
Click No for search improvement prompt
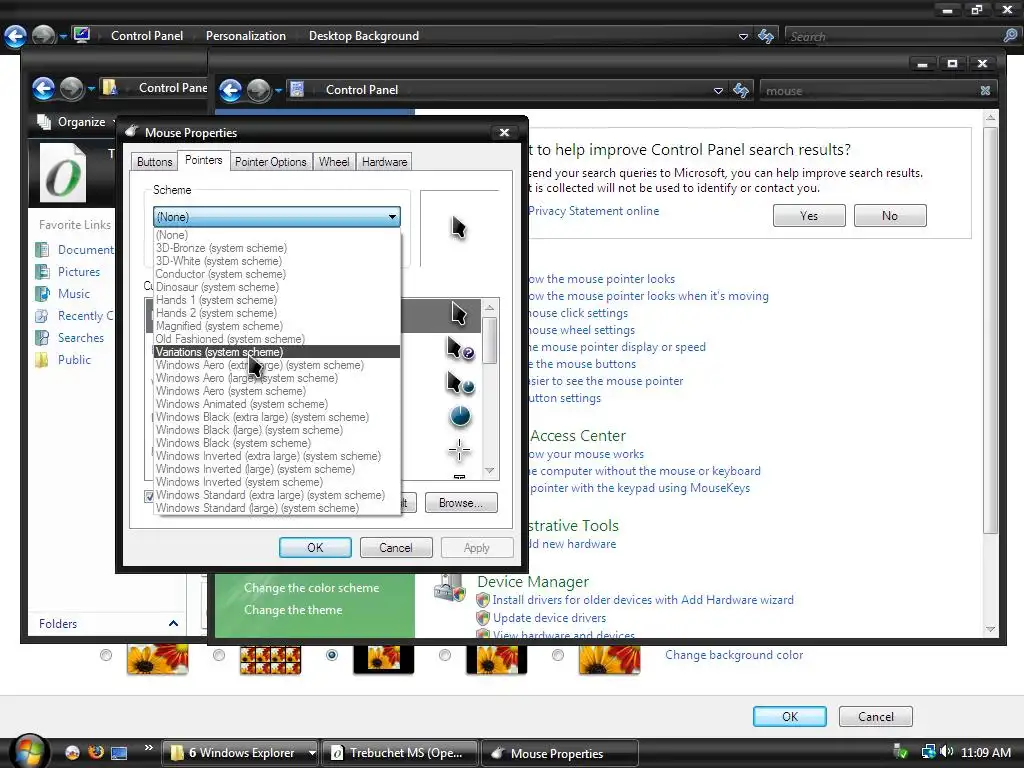[889, 216]
